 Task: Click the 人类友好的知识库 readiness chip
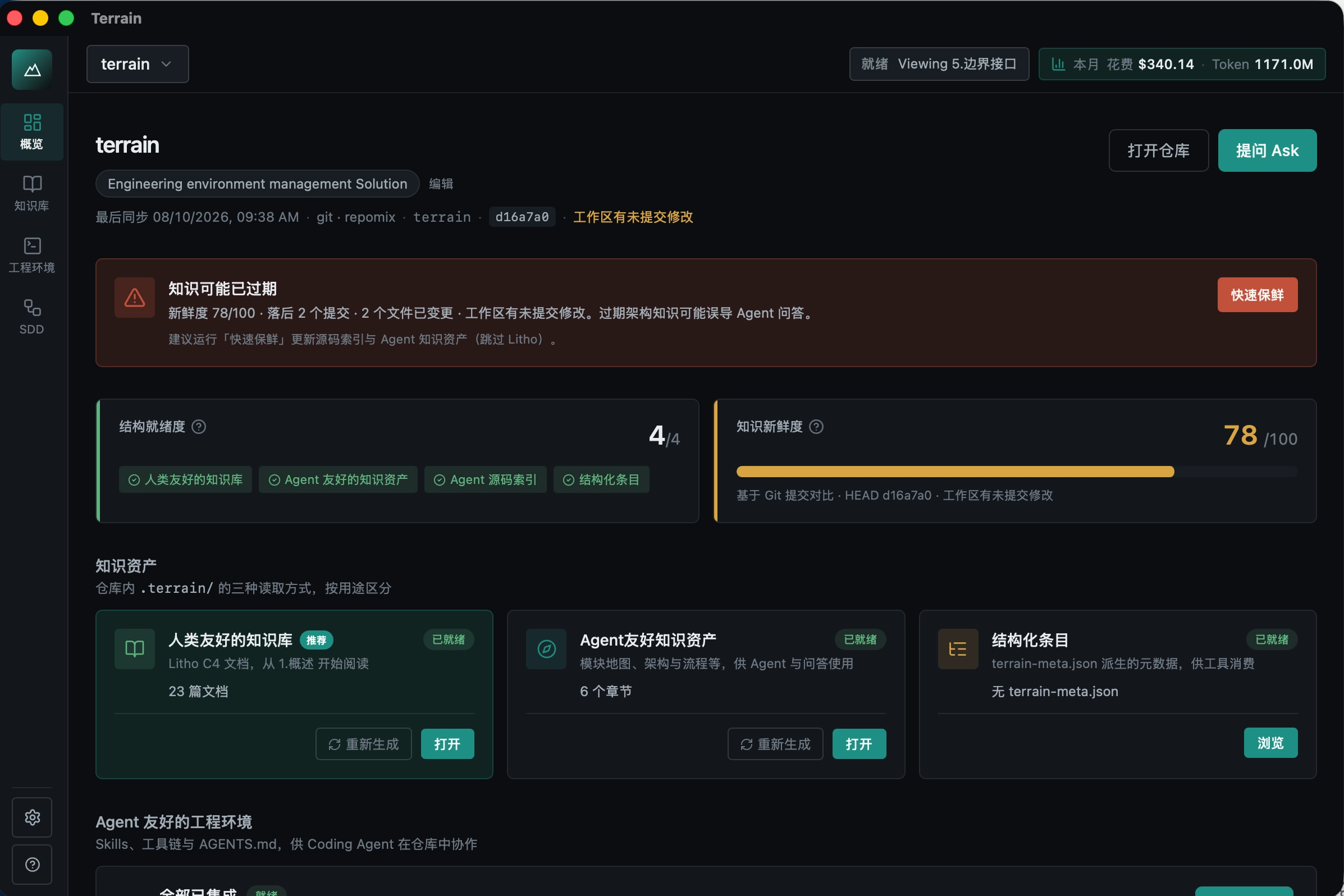tap(185, 479)
